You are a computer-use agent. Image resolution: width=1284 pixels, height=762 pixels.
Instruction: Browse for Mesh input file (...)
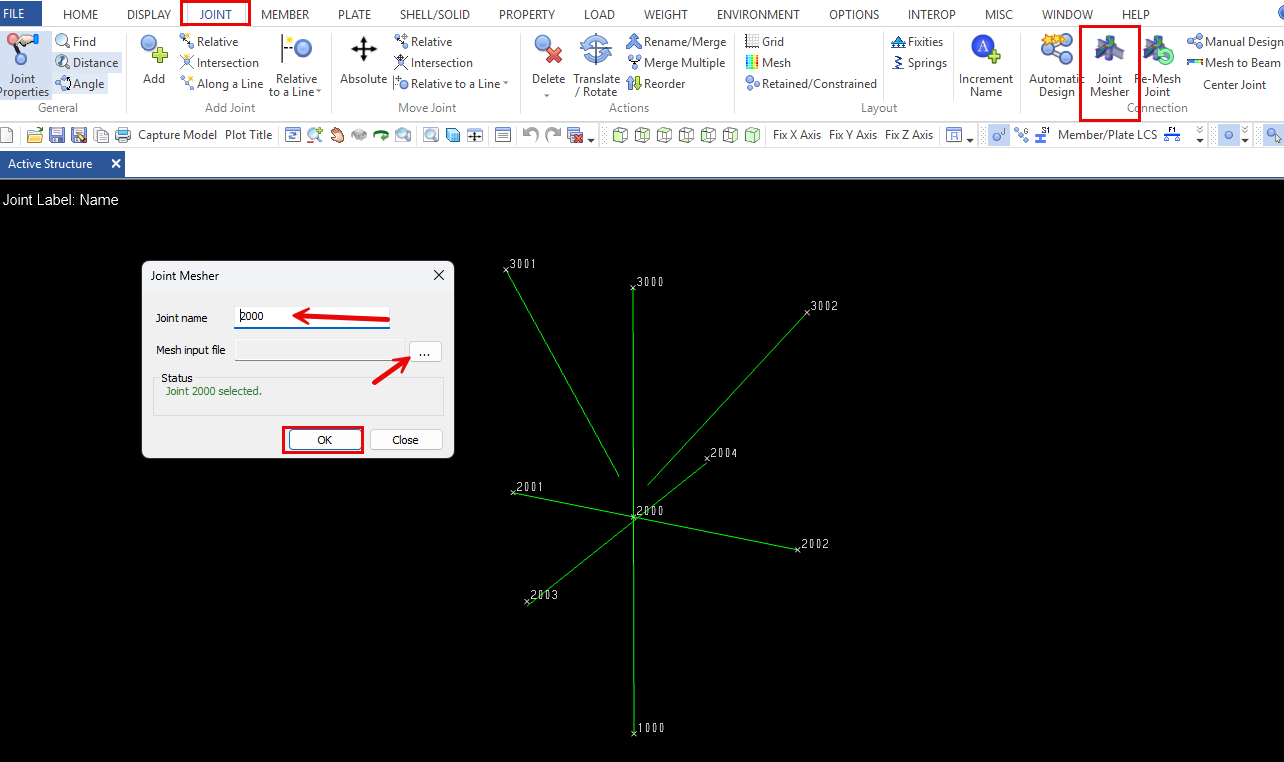(x=425, y=351)
